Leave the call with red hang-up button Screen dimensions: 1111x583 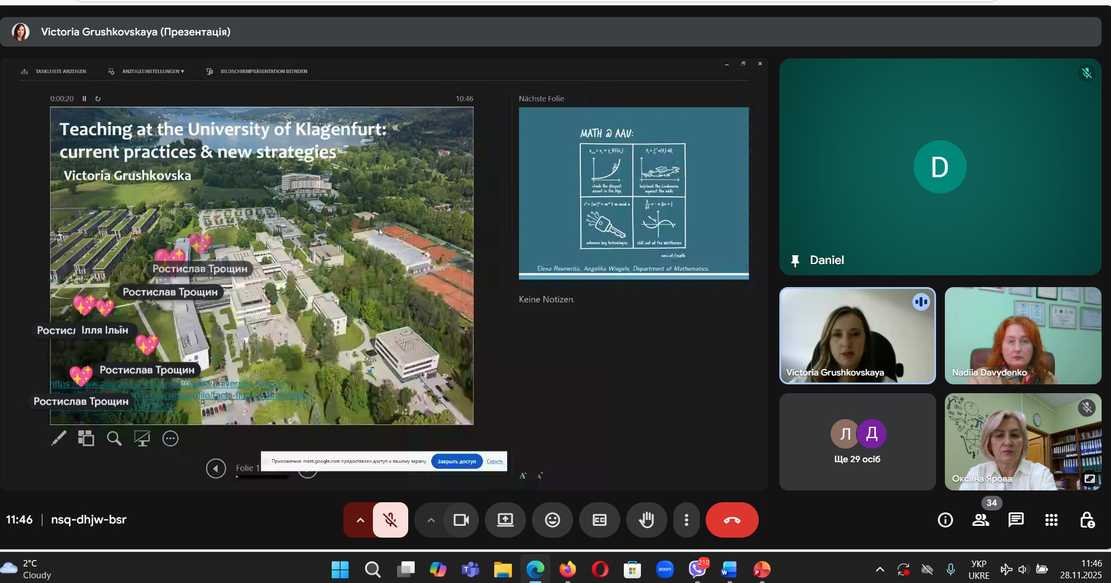click(x=732, y=520)
